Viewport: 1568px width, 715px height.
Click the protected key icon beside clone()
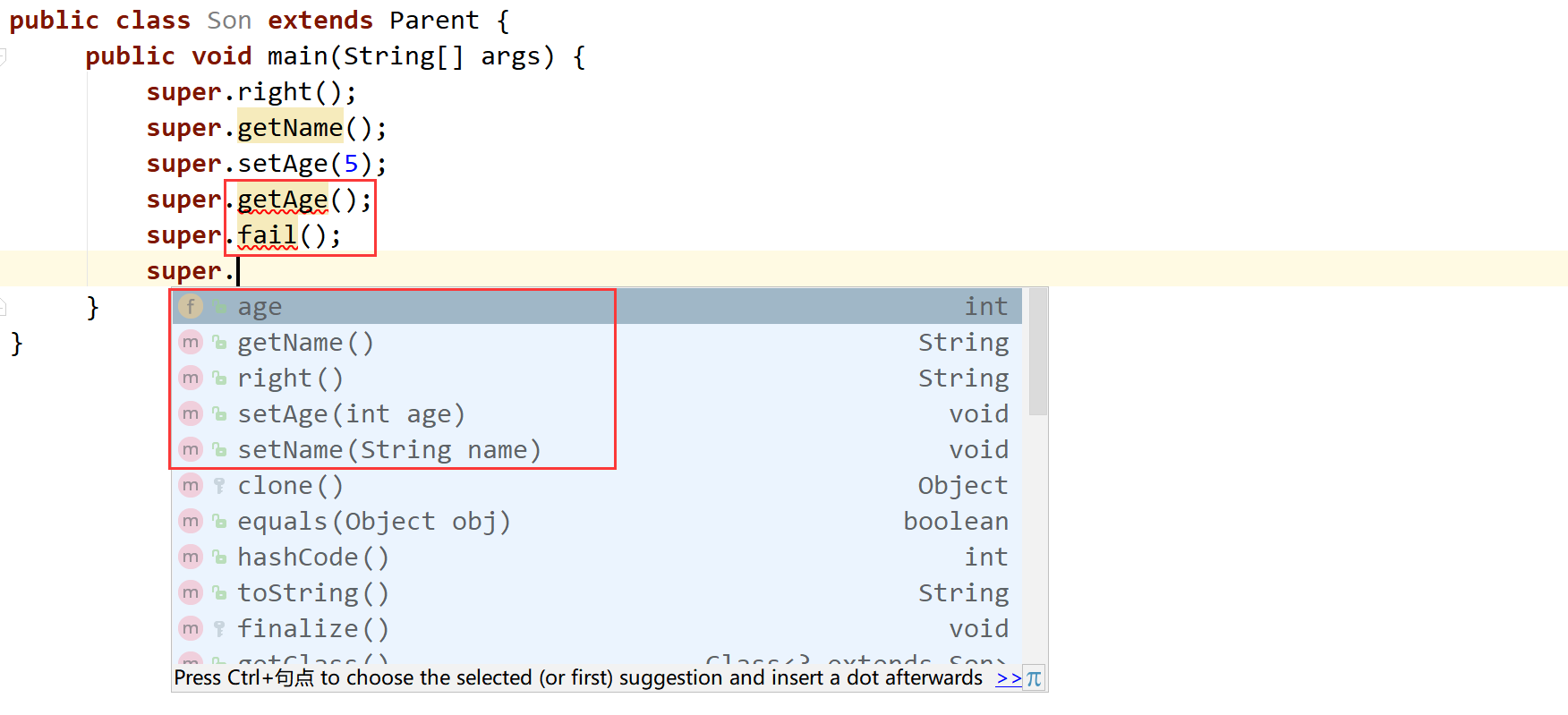pyautogui.click(x=219, y=486)
